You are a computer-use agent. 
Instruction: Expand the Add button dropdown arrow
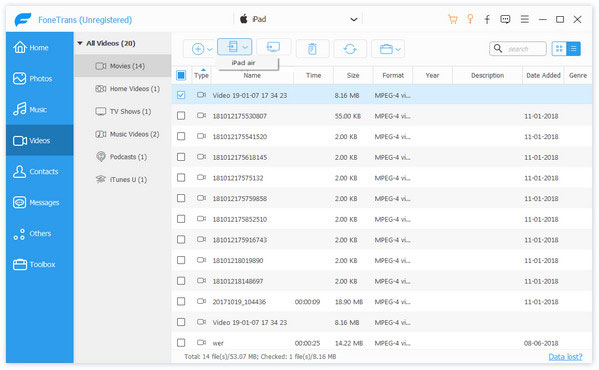(209, 49)
